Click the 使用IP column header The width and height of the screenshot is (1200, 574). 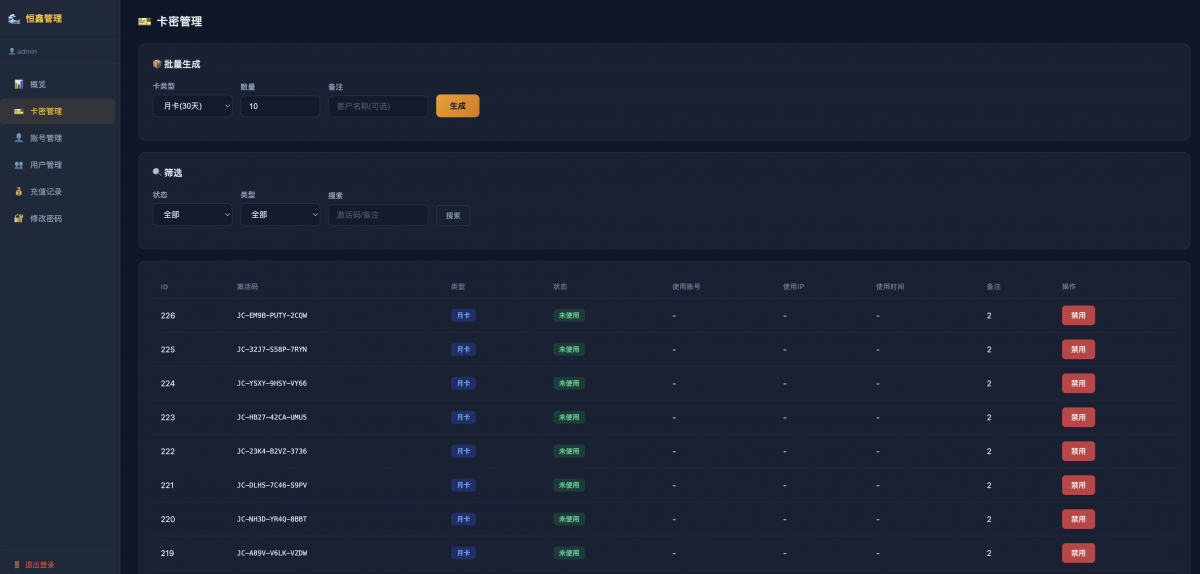pyautogui.click(x=793, y=287)
